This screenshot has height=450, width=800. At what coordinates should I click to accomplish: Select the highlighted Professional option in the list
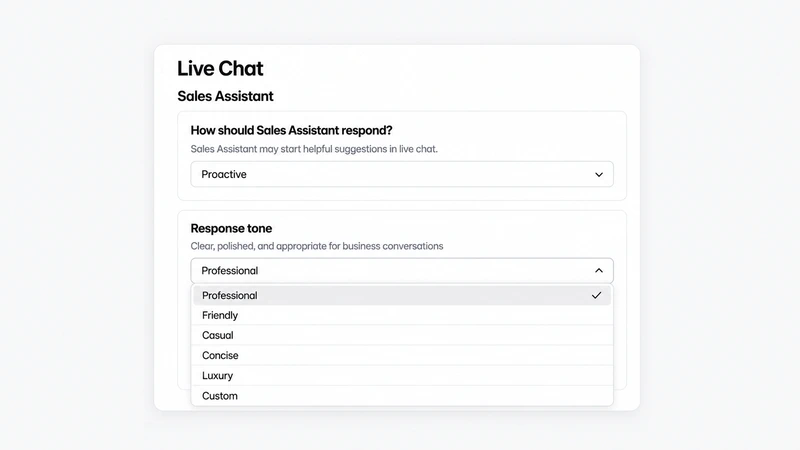[402, 295]
